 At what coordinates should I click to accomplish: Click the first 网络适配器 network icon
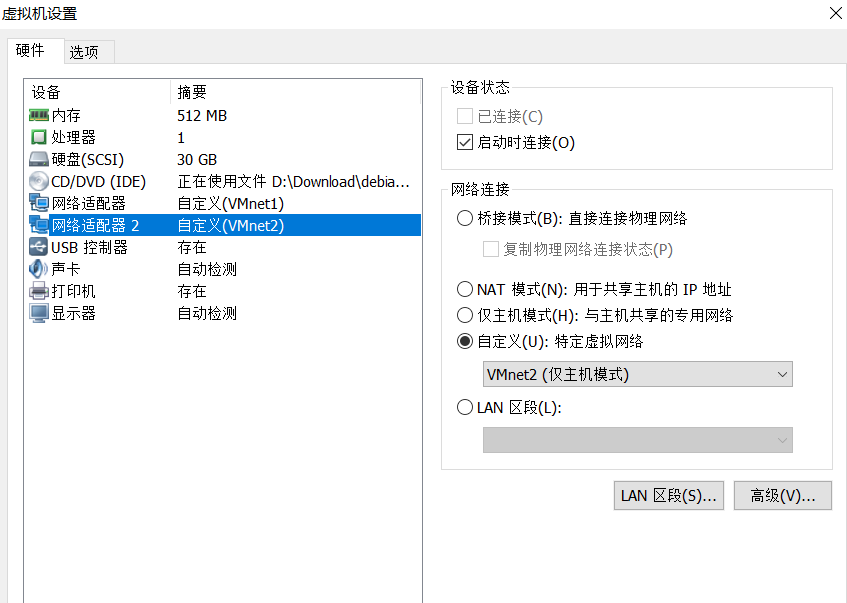click(39, 204)
